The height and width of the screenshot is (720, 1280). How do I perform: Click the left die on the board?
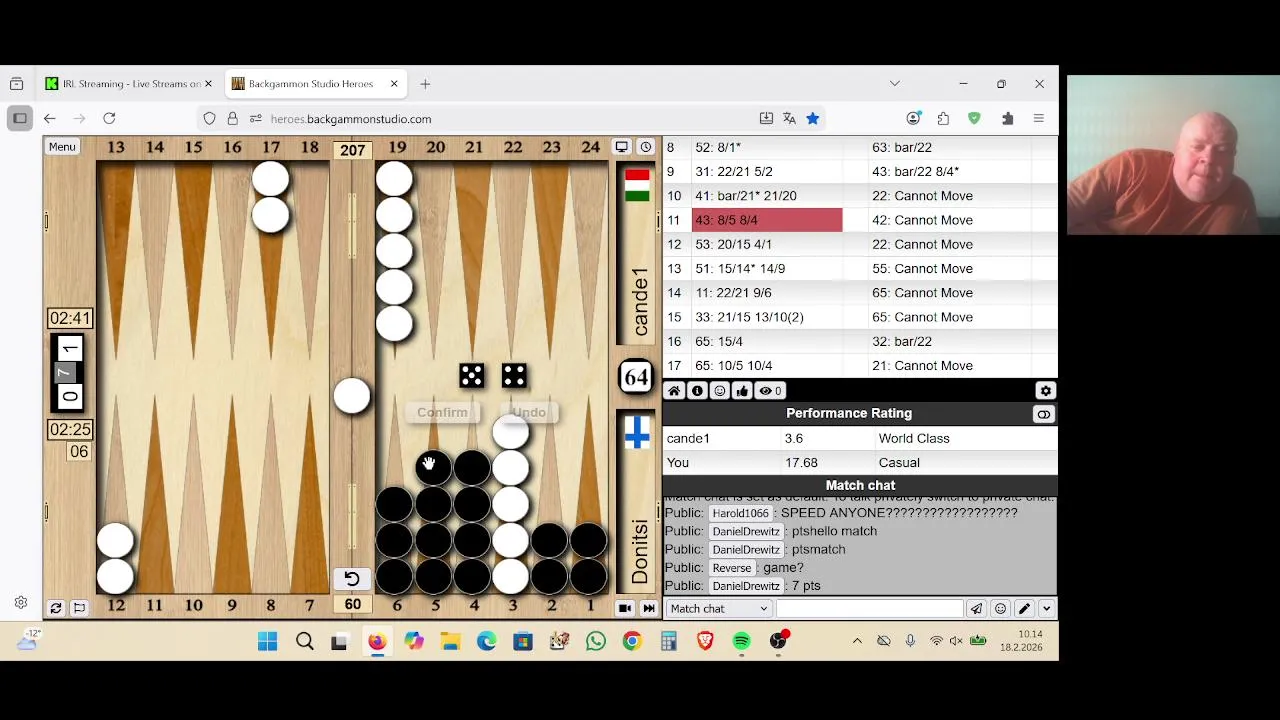click(471, 375)
